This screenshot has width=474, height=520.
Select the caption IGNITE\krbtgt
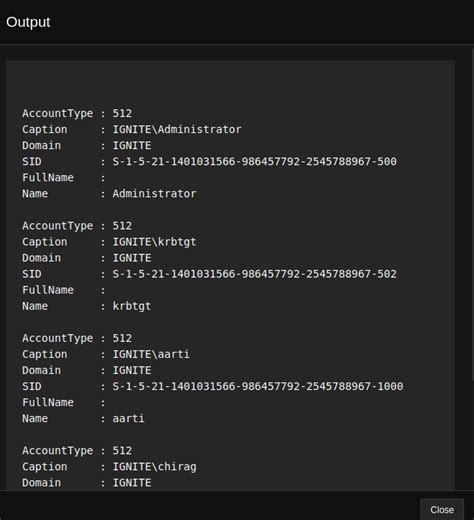click(154, 242)
